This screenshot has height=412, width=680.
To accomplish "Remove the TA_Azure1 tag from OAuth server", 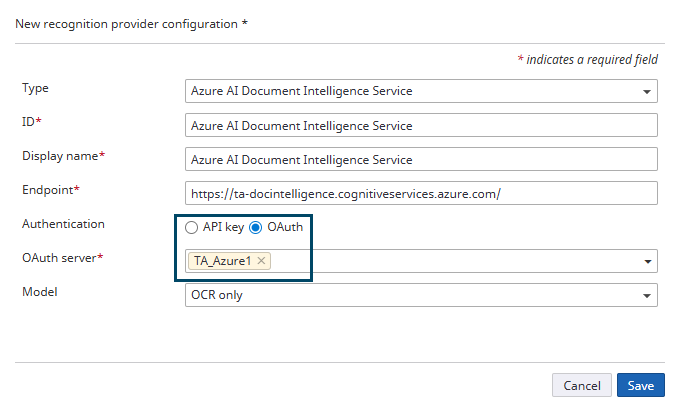I will 261,261.
